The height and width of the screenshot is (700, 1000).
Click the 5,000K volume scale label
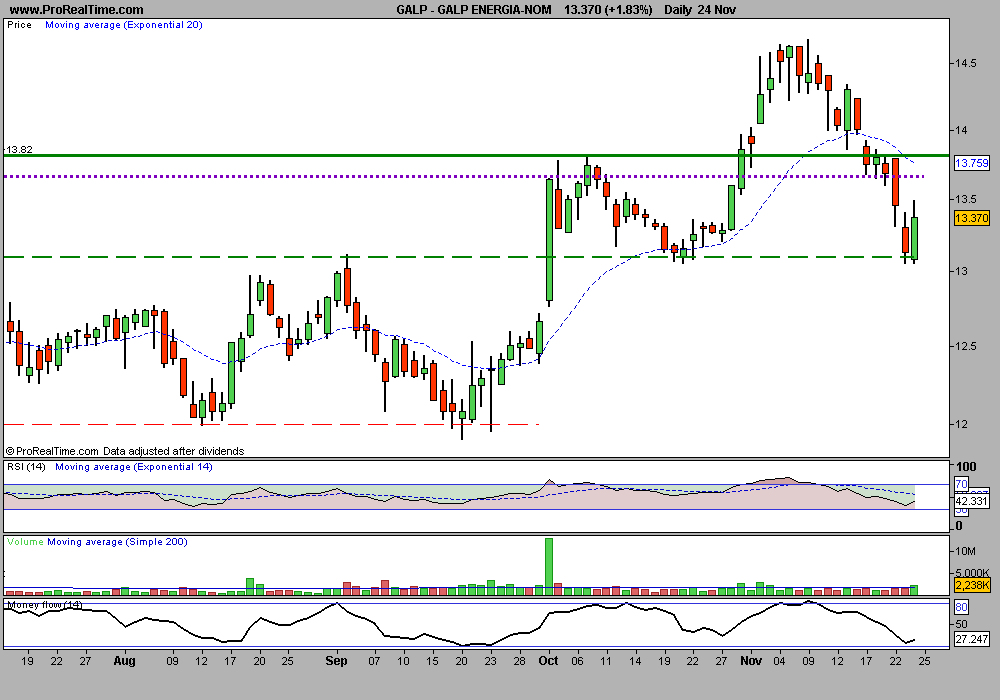(x=972, y=572)
